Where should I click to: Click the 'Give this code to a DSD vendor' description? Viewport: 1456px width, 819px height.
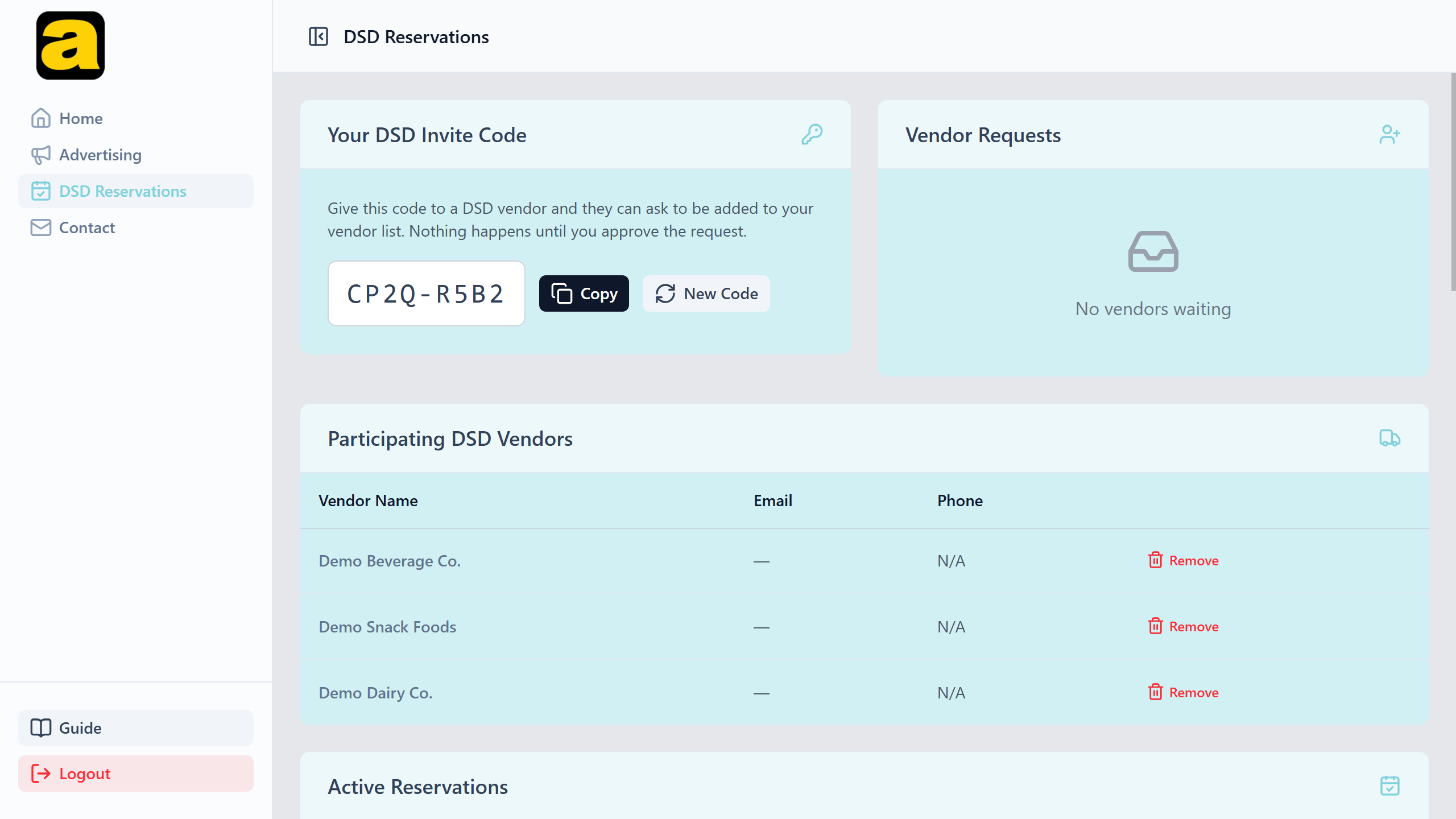pyautogui.click(x=570, y=220)
